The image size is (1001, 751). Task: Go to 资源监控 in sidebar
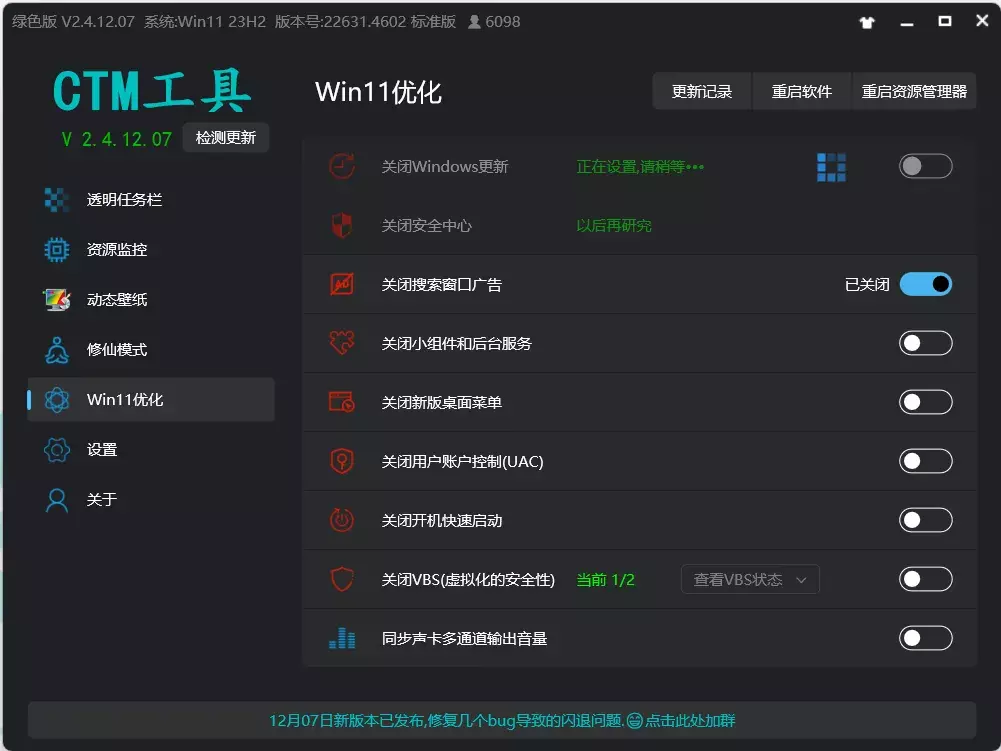[151, 250]
